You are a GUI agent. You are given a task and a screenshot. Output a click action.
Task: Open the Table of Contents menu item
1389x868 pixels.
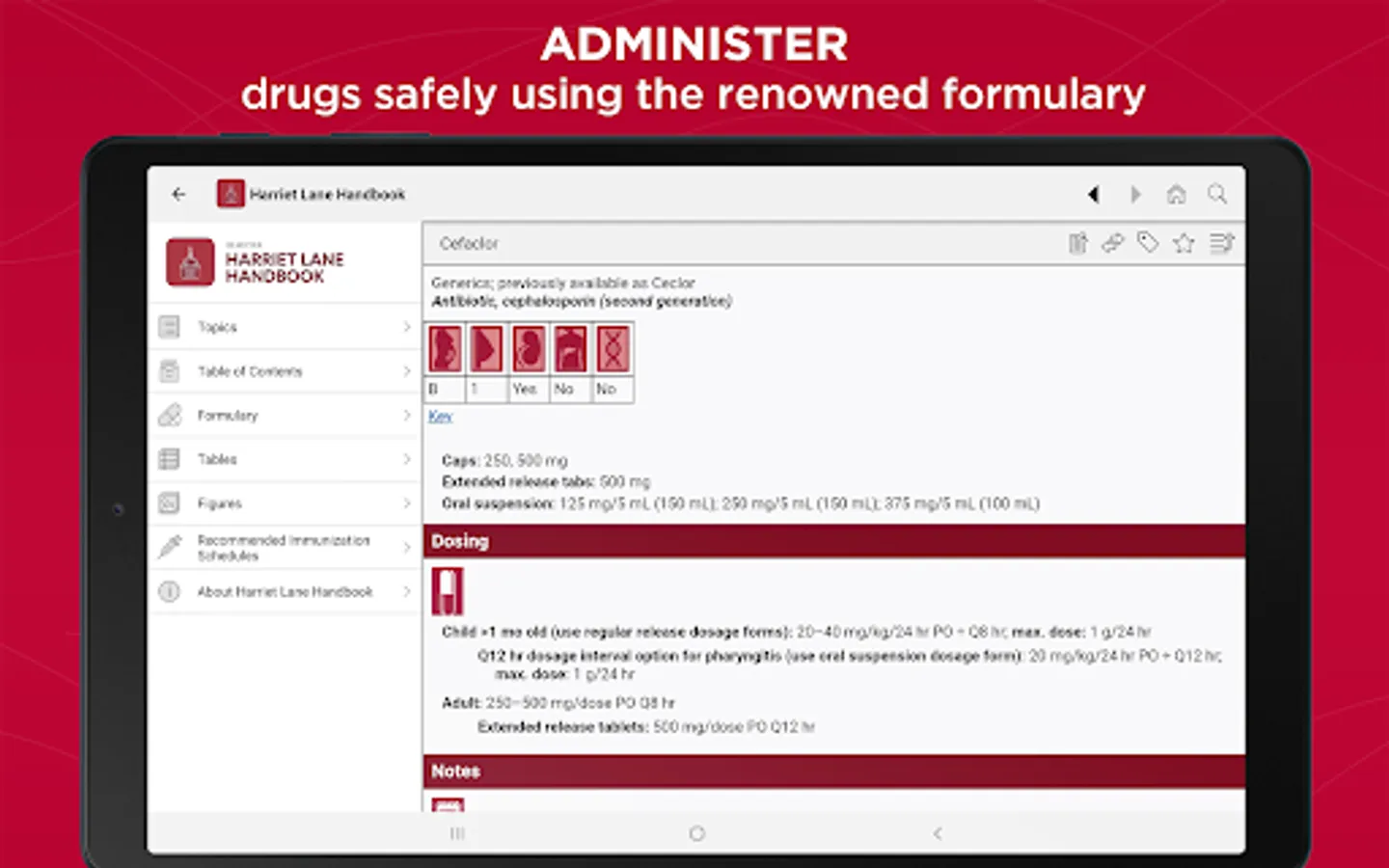[285, 370]
